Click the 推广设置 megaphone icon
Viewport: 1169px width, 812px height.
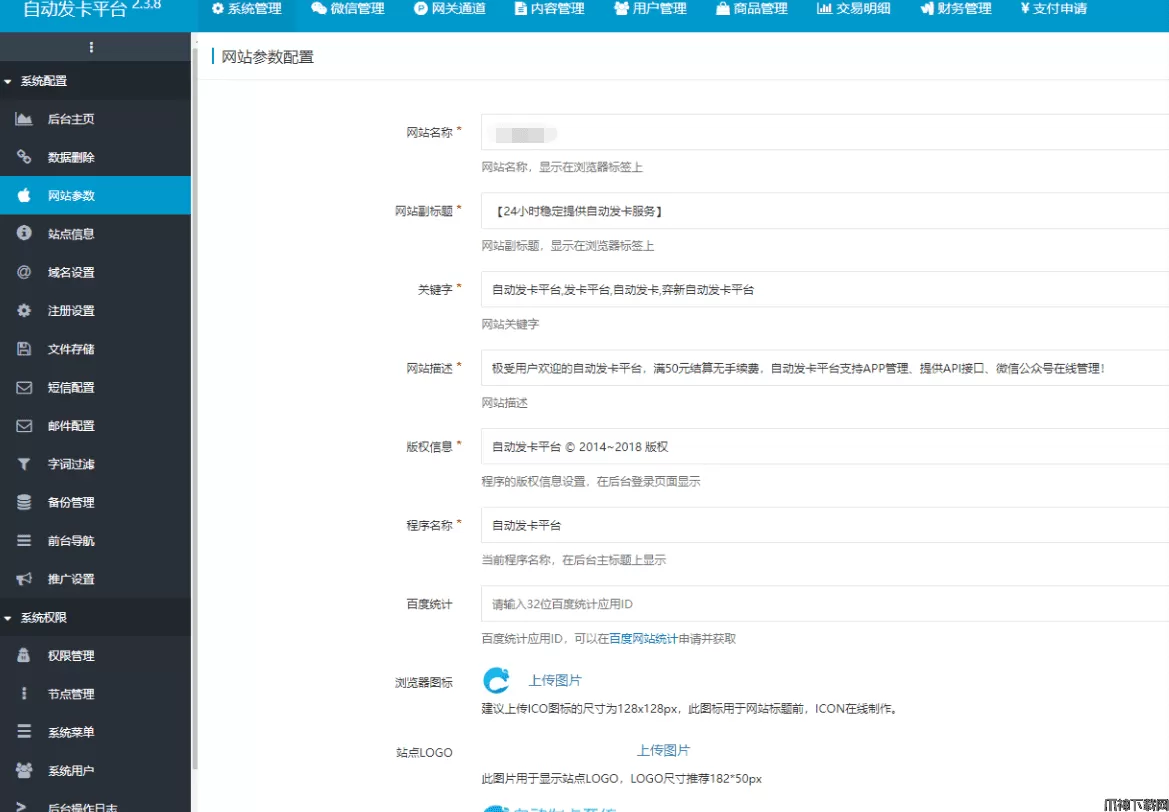point(24,579)
